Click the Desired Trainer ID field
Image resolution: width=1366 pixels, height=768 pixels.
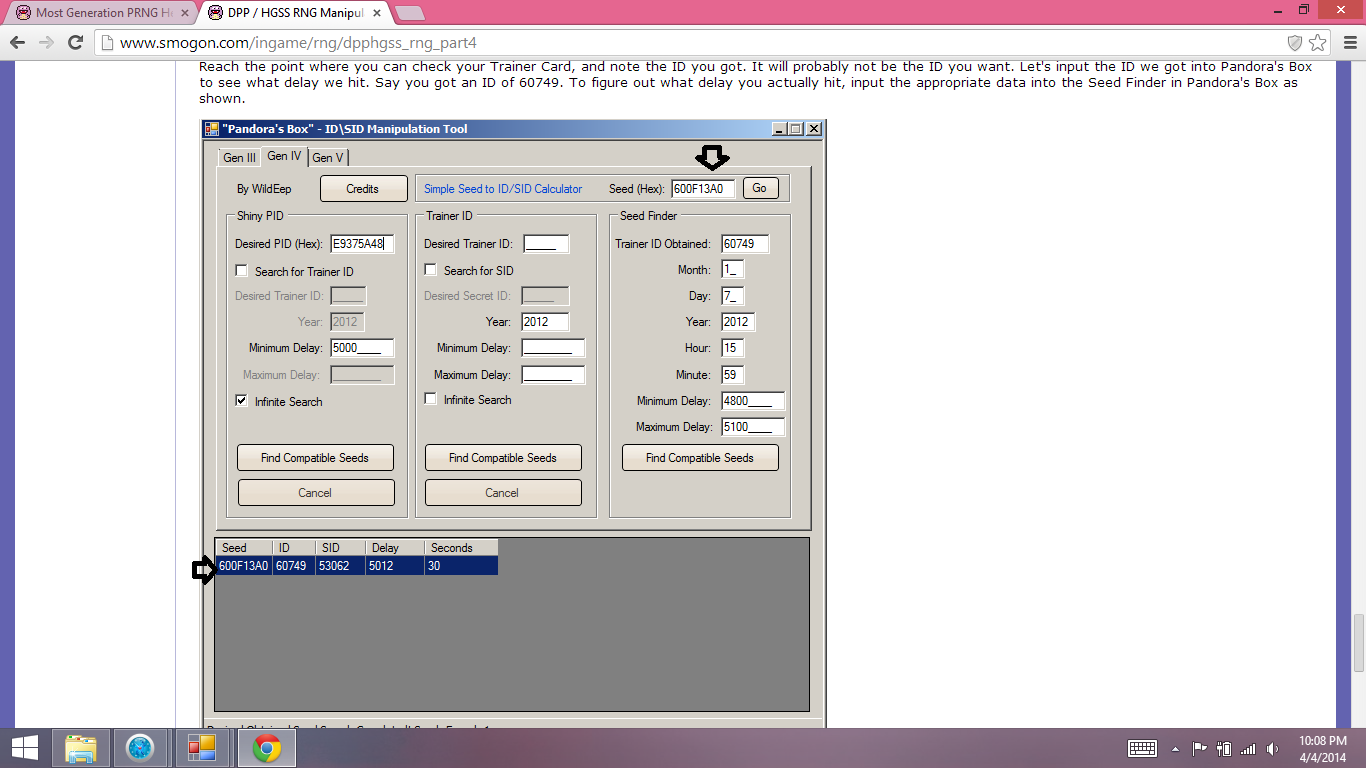click(x=546, y=243)
